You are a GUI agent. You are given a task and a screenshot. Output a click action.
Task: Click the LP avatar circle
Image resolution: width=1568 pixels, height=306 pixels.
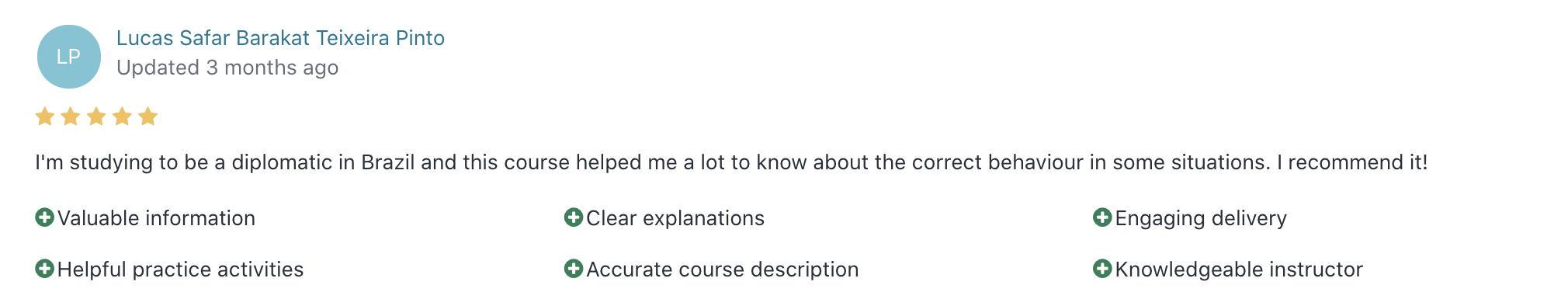(69, 57)
